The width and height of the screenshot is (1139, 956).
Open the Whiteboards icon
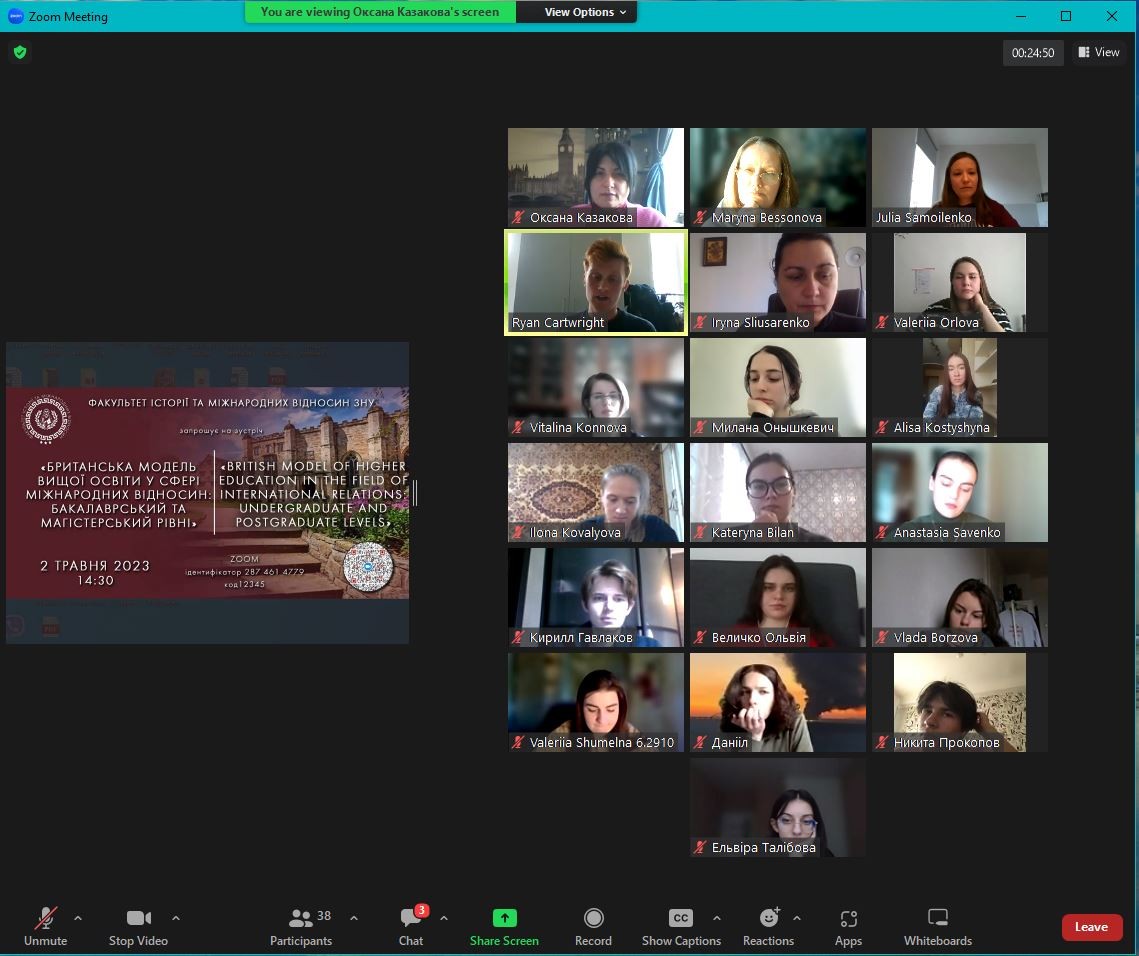click(x=937, y=918)
